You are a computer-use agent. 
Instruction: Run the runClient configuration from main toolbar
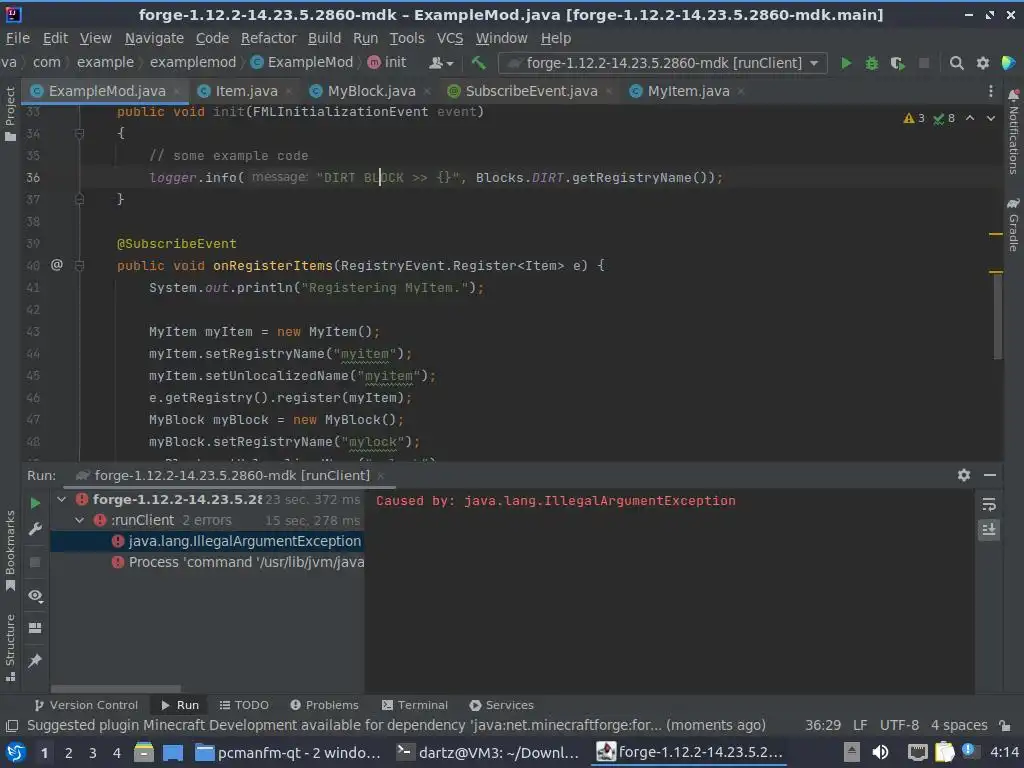[x=846, y=63]
